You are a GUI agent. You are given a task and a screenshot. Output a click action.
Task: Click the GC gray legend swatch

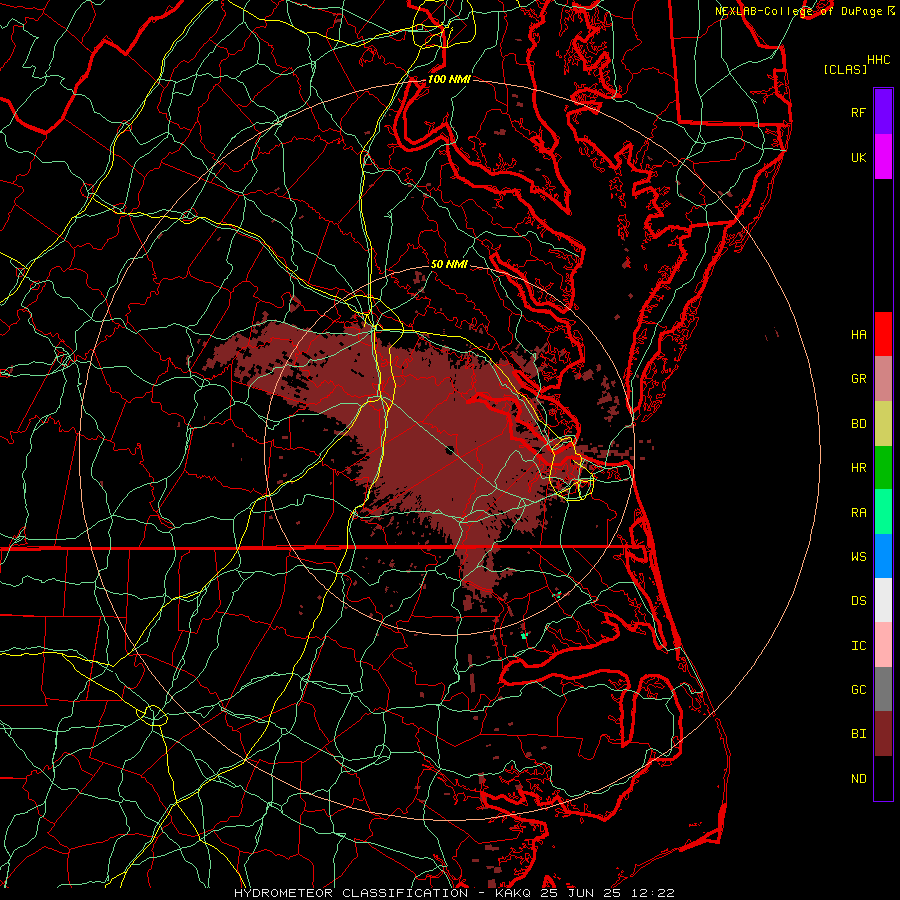pos(883,689)
